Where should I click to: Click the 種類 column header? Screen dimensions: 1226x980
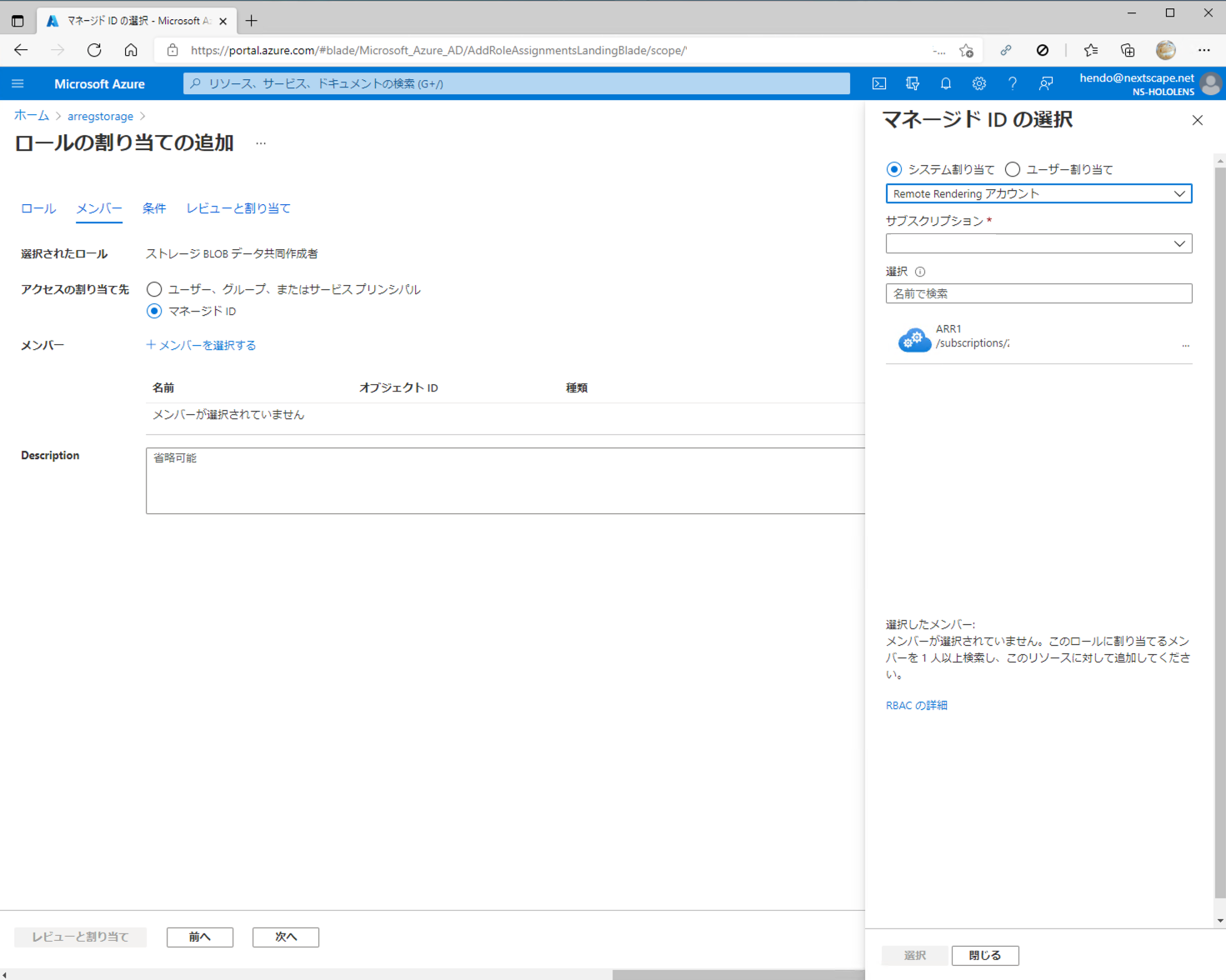point(577,387)
